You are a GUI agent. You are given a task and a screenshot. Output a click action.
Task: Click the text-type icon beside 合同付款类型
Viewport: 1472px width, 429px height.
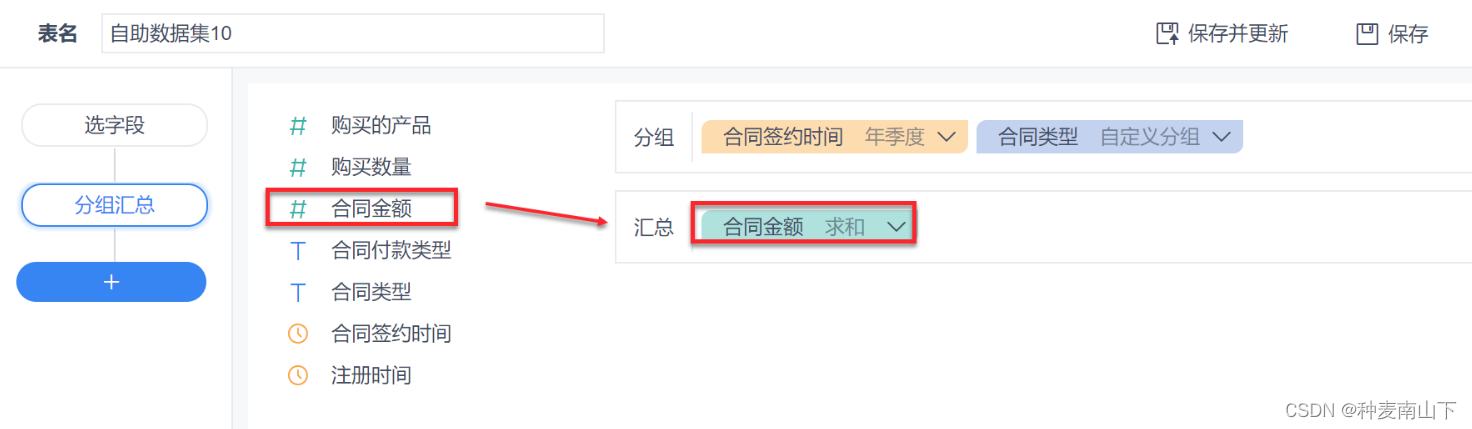pyautogui.click(x=298, y=251)
